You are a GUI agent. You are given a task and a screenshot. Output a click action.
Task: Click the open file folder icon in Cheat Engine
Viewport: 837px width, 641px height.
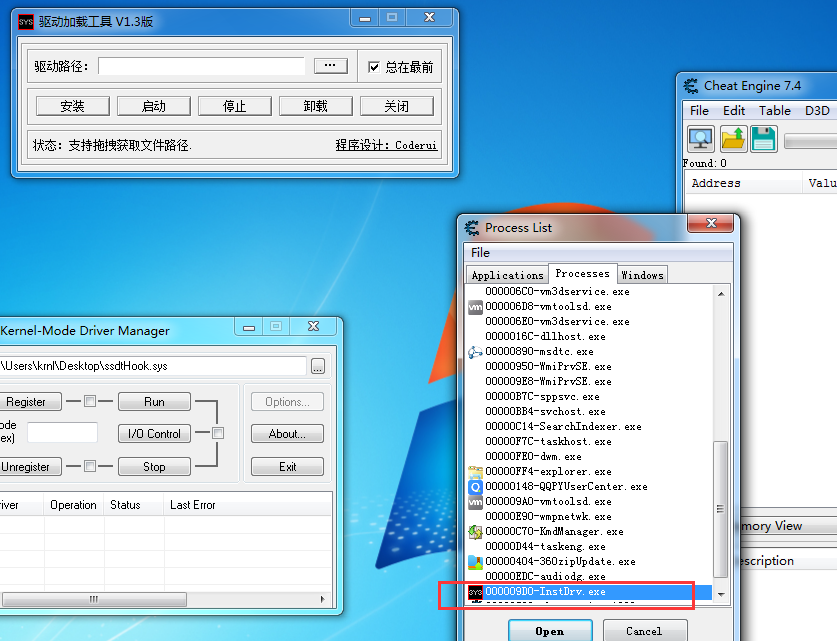pyautogui.click(x=733, y=139)
